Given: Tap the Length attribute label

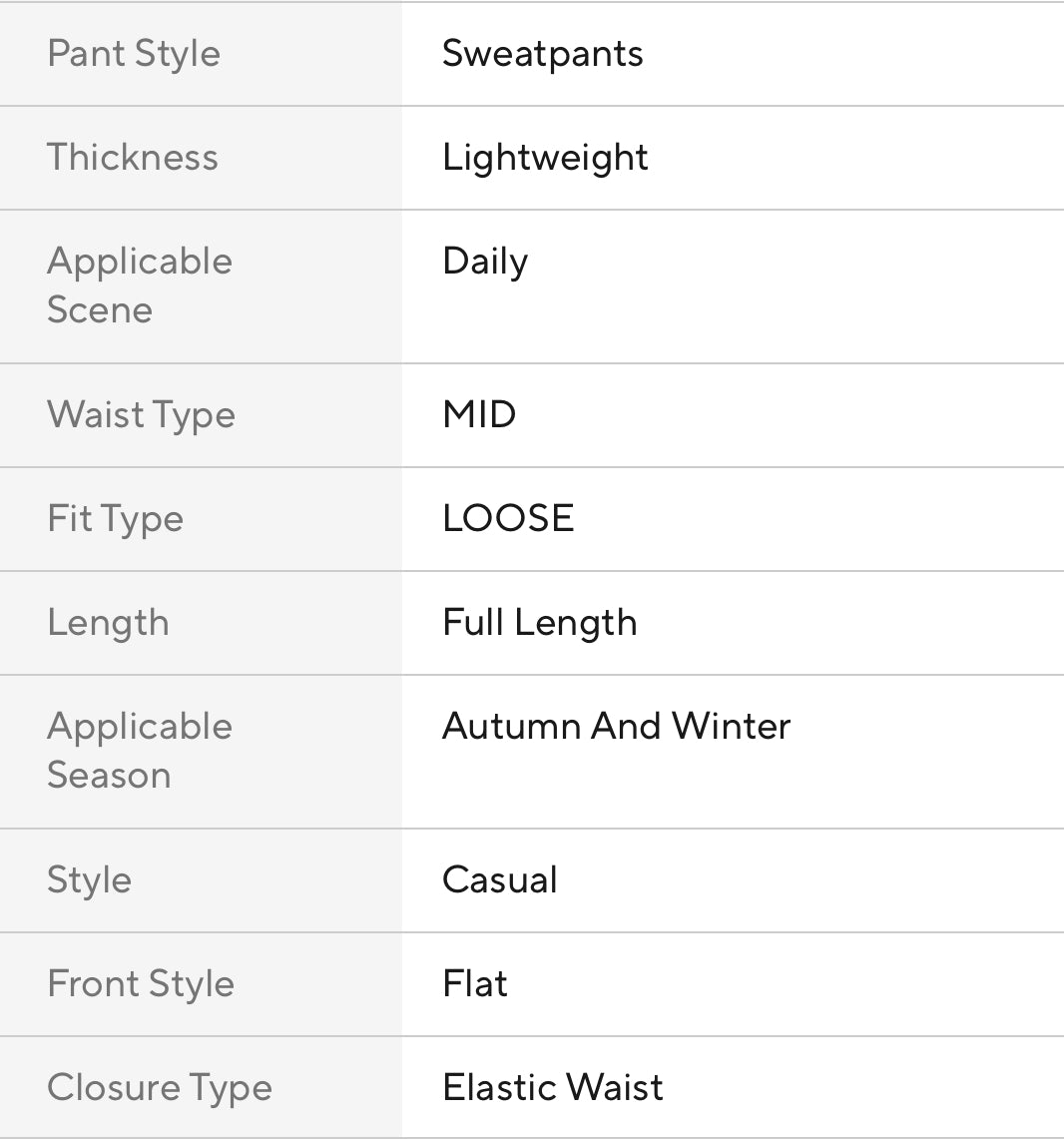Looking at the screenshot, I should [108, 623].
